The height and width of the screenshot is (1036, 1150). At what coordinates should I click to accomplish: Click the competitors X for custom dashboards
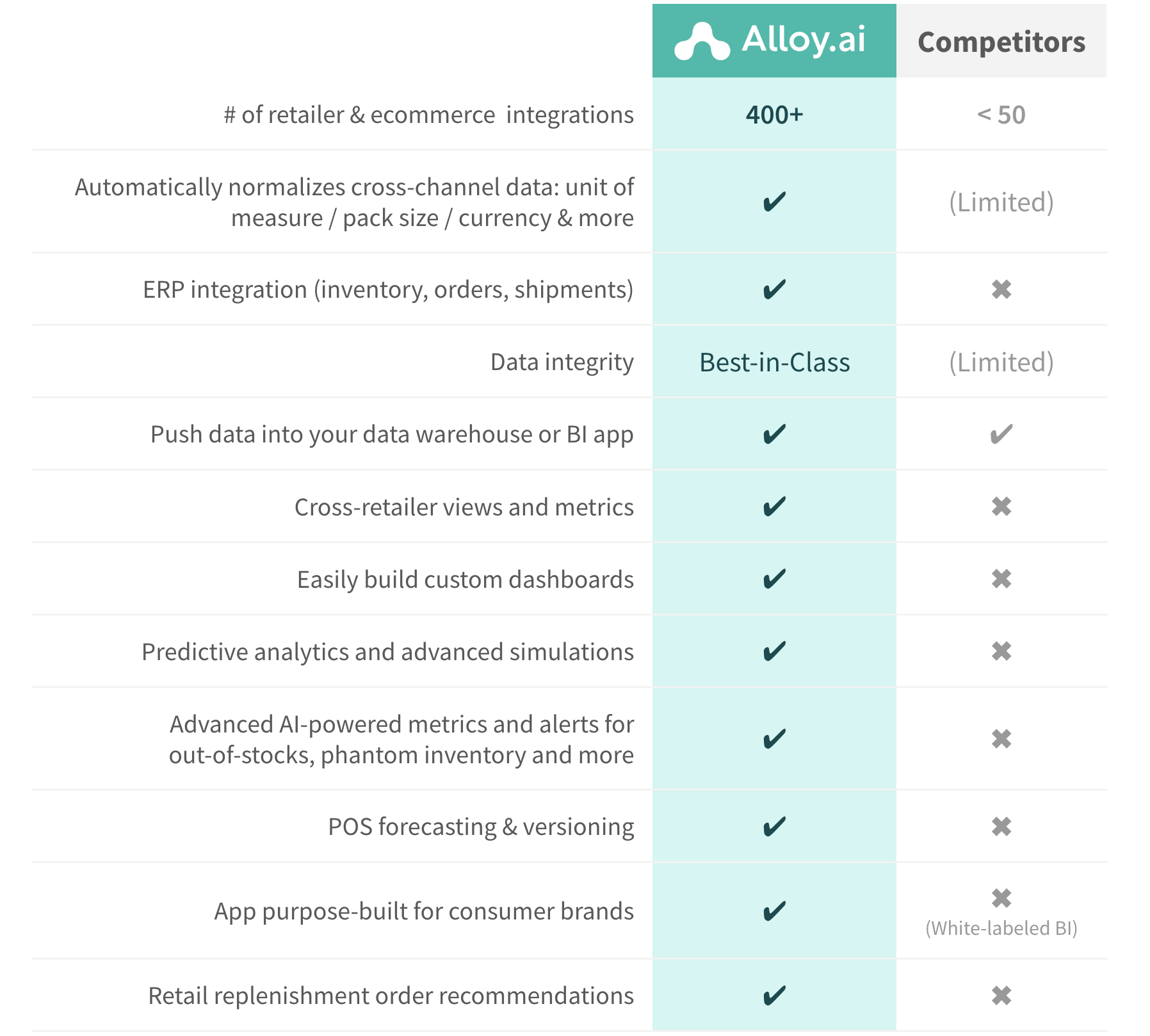click(1001, 579)
